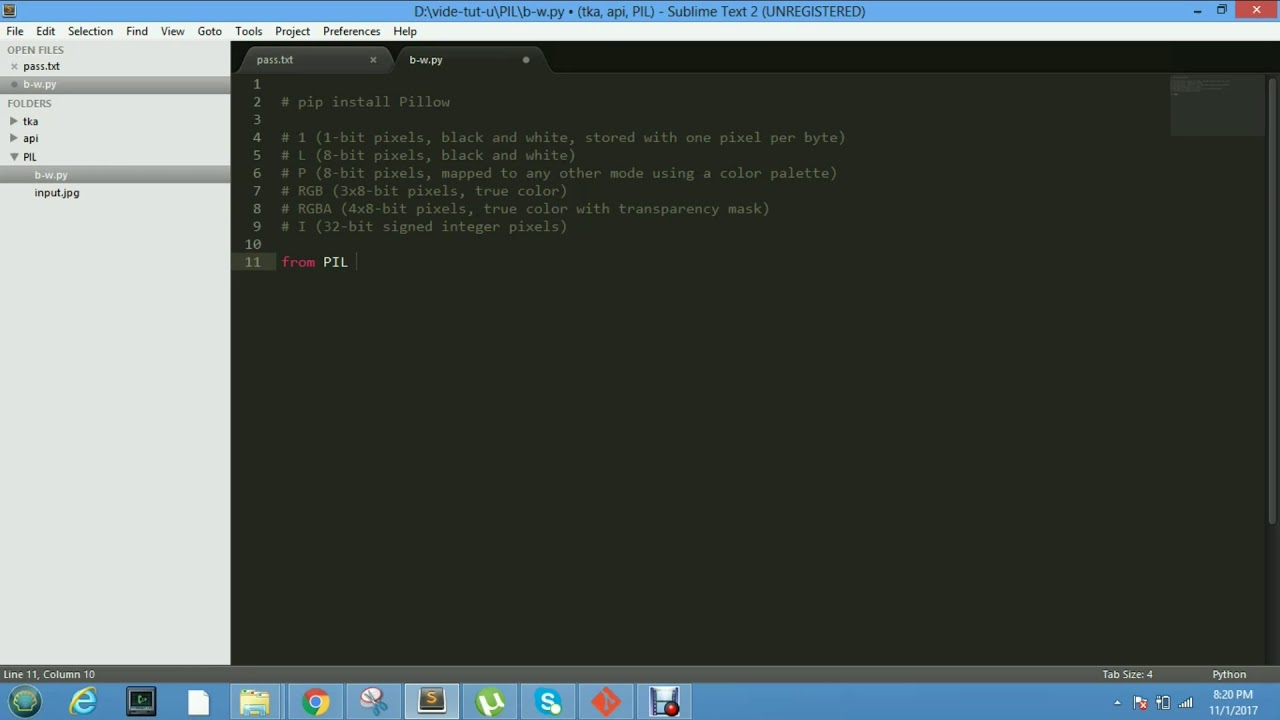The height and width of the screenshot is (720, 1280).
Task: Open the View menu
Action: tap(172, 31)
